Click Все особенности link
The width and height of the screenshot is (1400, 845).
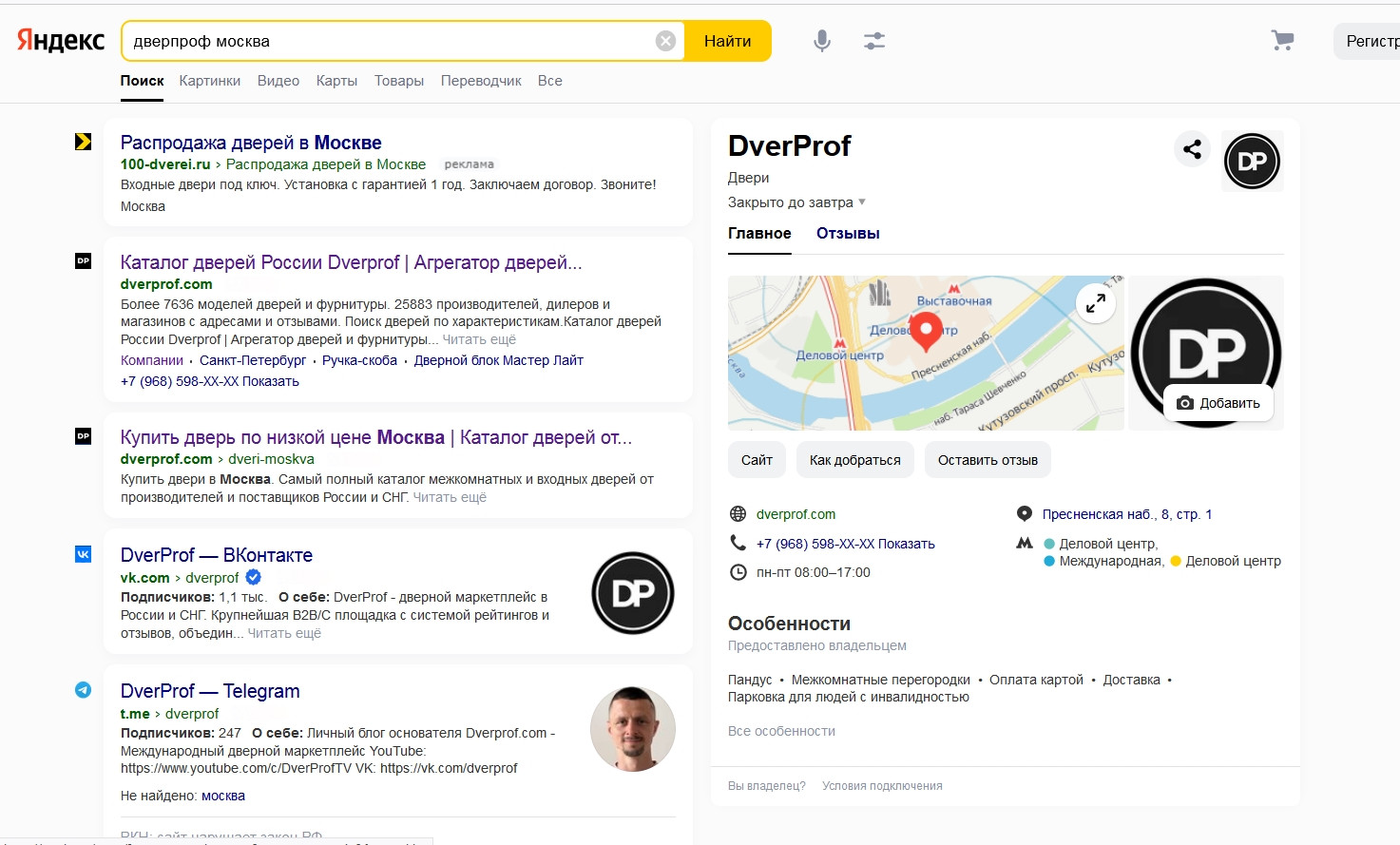pyautogui.click(x=781, y=731)
